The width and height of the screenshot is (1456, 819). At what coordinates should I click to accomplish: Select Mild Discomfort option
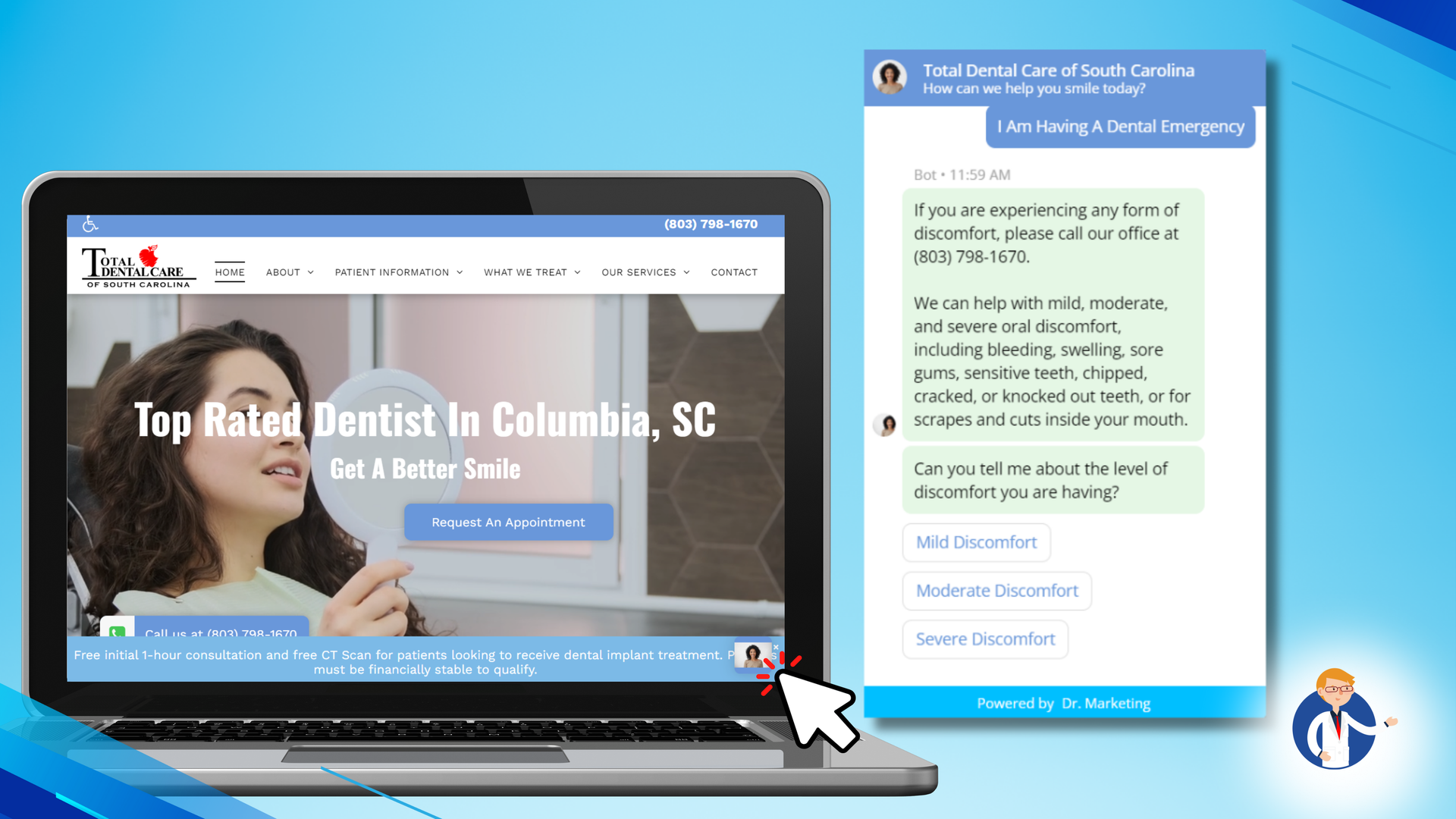[976, 542]
